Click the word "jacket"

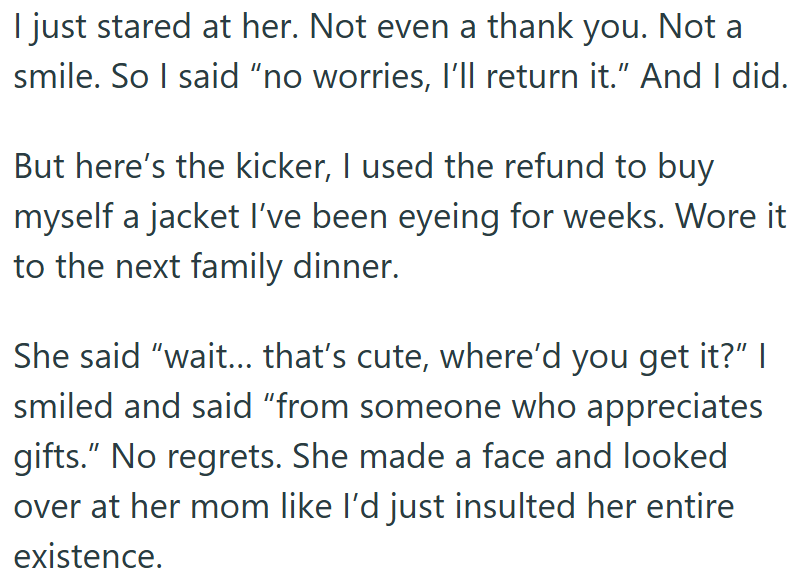(x=190, y=218)
